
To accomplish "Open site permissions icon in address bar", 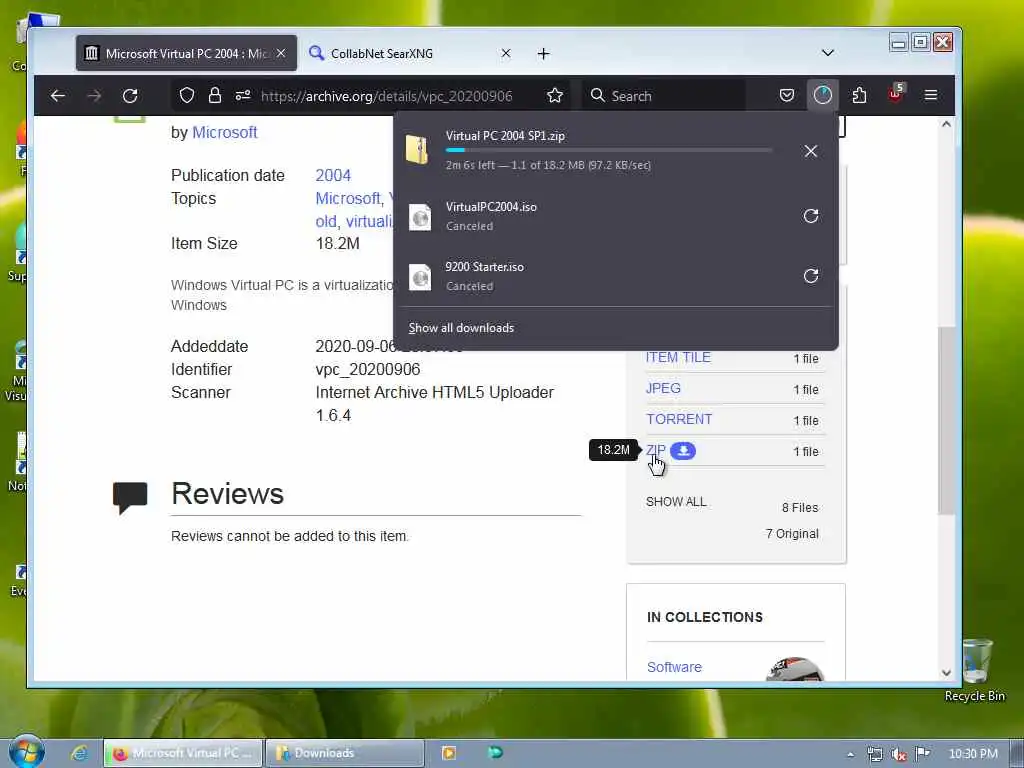I will pyautogui.click(x=243, y=96).
